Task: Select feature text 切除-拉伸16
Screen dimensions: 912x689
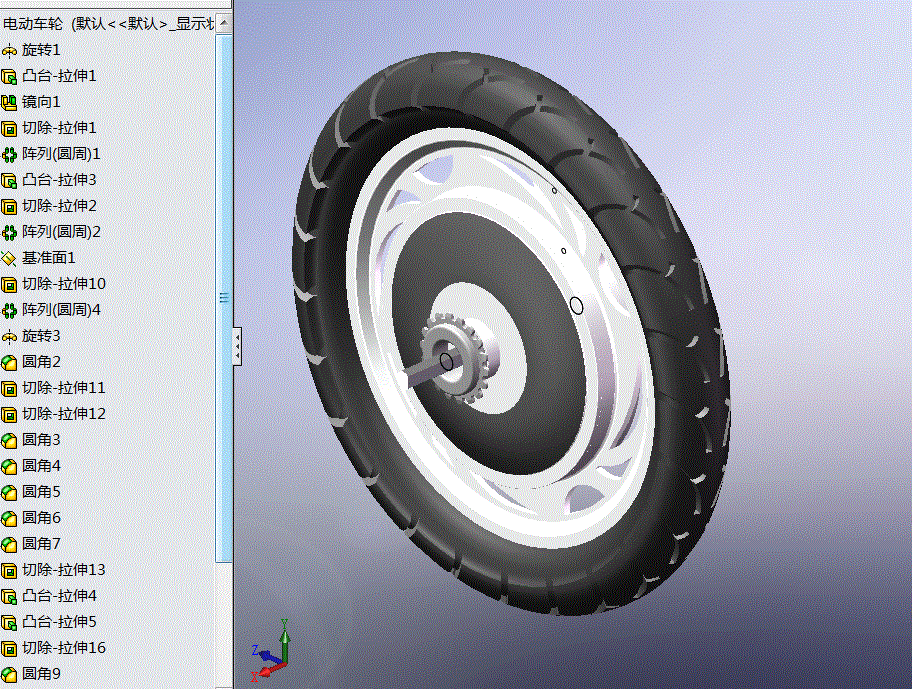Action: click(64, 648)
